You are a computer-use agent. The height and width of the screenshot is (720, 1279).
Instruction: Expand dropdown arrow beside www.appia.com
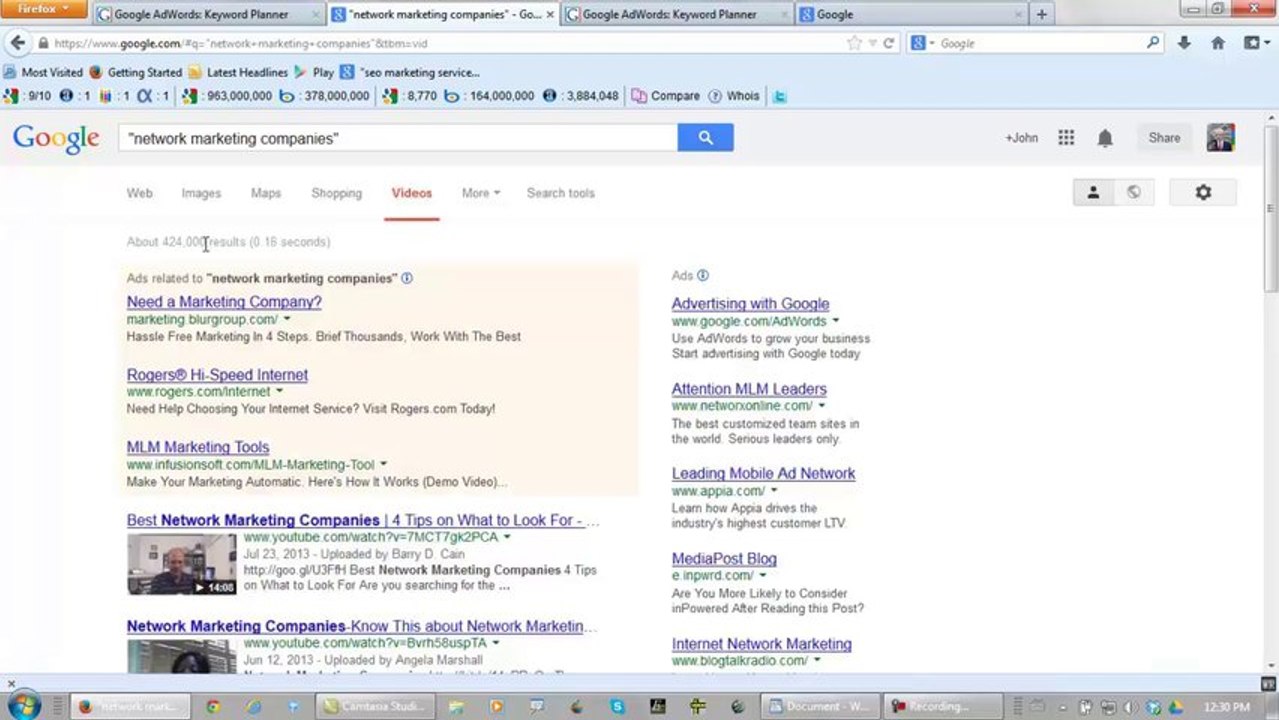[x=774, y=491]
